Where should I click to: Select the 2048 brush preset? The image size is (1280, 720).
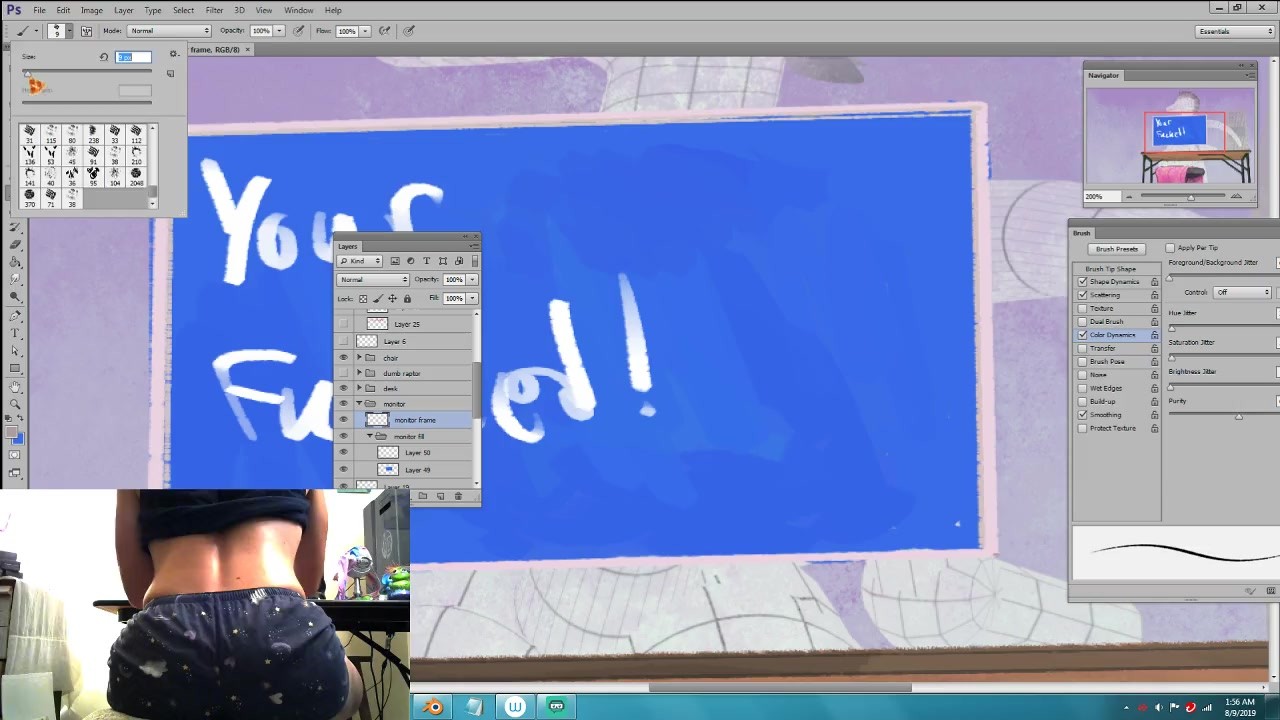pos(136,177)
